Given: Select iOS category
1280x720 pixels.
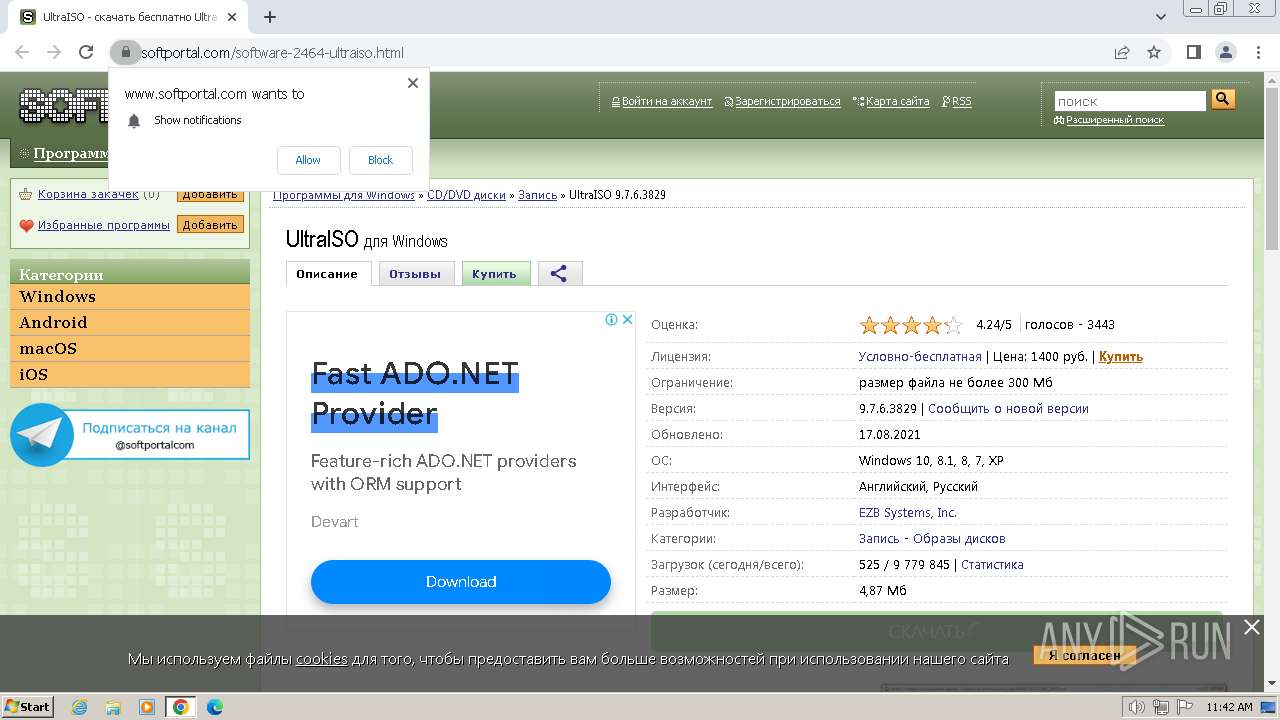Looking at the screenshot, I should pyautogui.click(x=130, y=375).
